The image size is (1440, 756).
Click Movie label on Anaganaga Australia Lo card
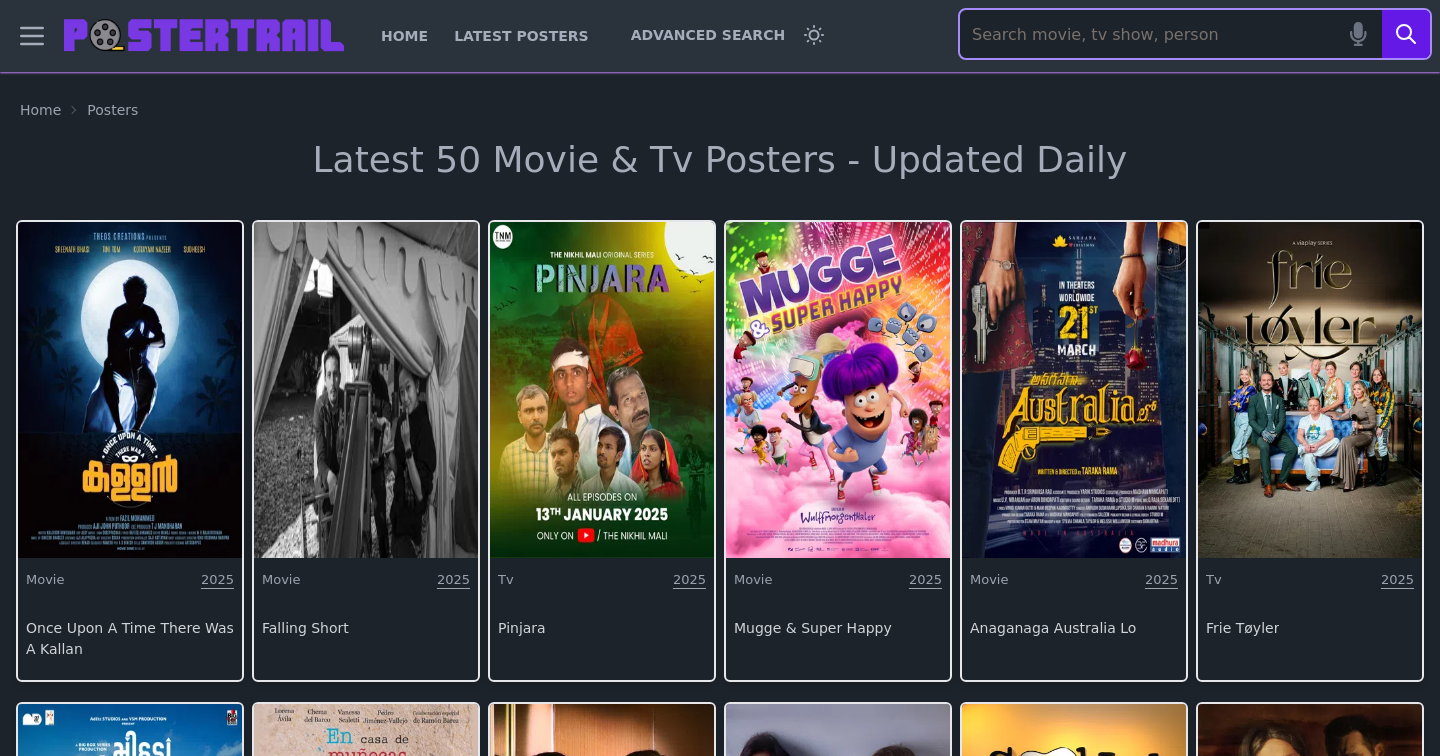pos(989,580)
